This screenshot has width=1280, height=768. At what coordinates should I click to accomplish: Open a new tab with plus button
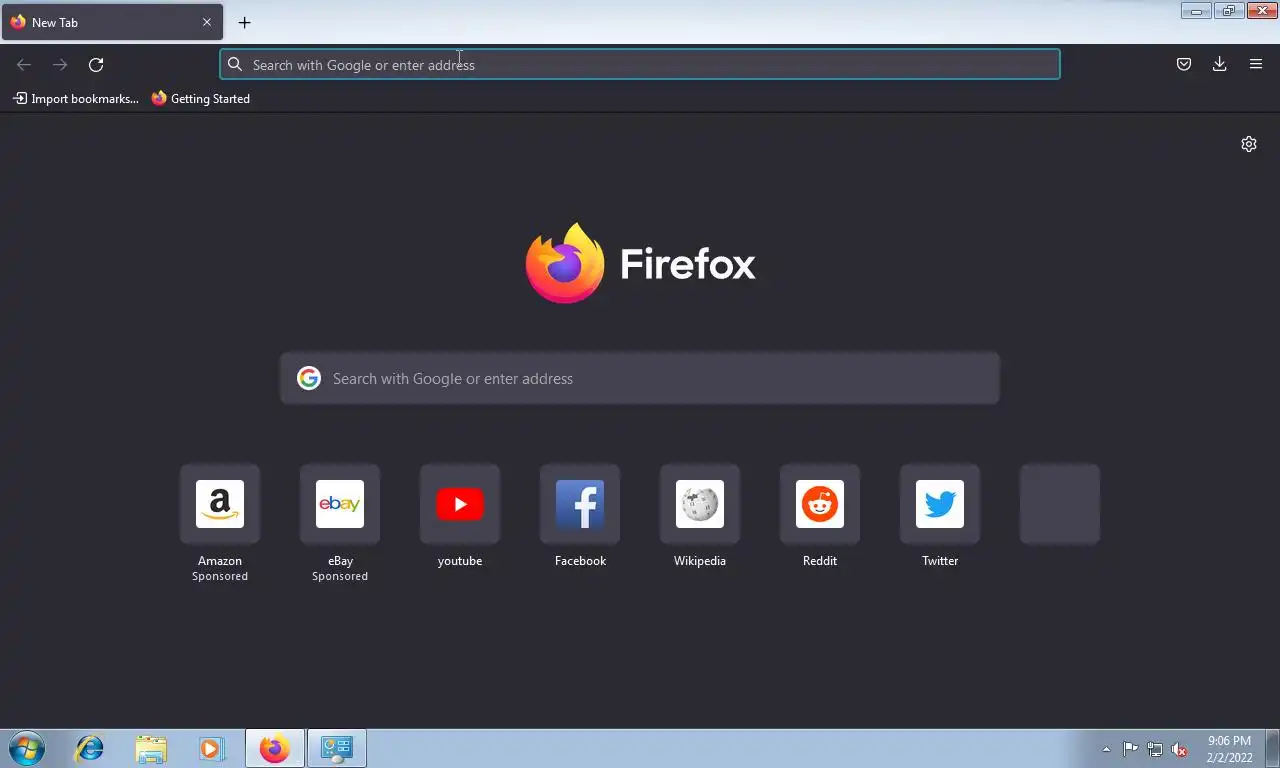(x=244, y=22)
